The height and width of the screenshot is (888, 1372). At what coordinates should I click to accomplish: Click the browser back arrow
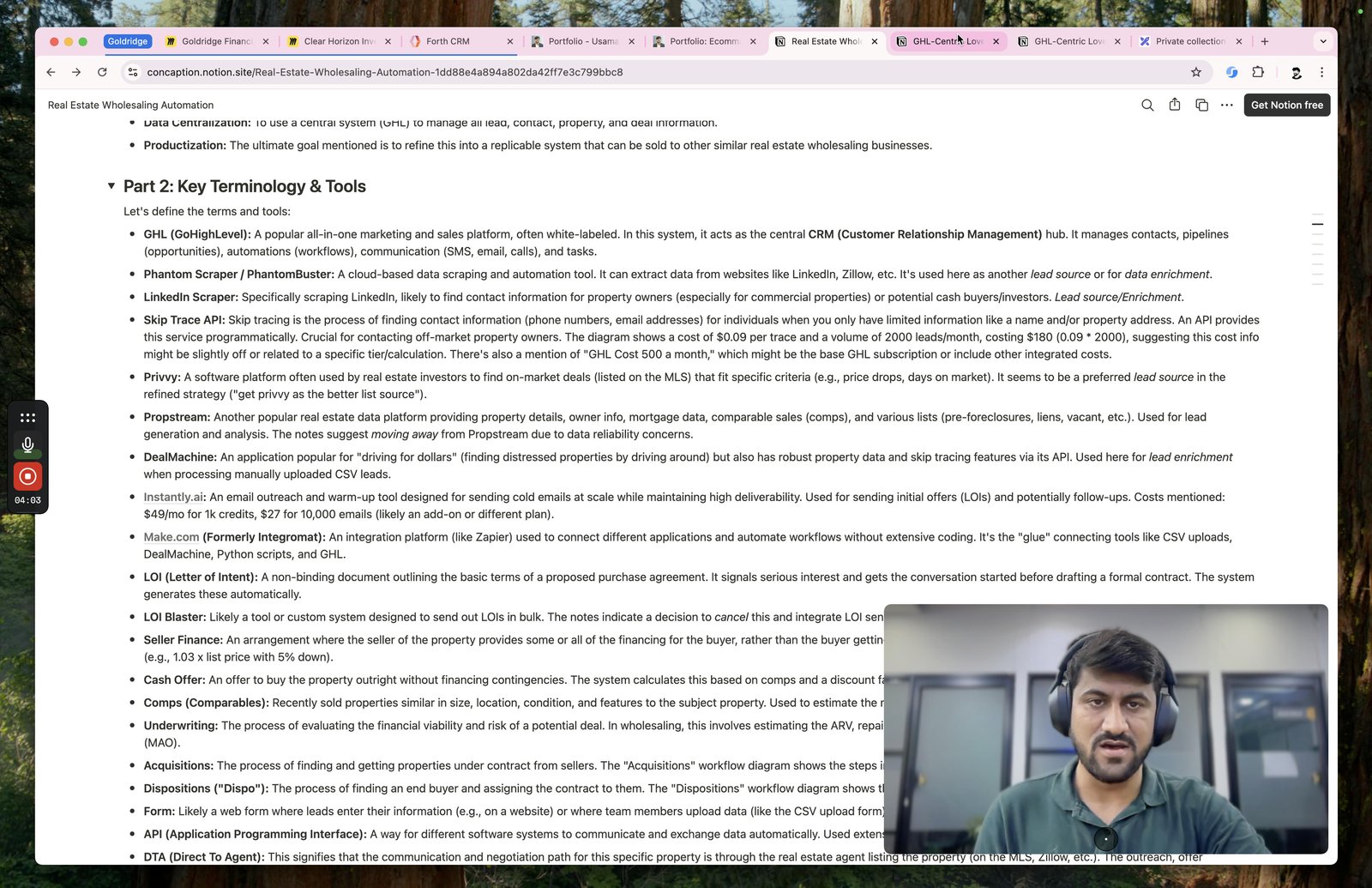click(51, 72)
